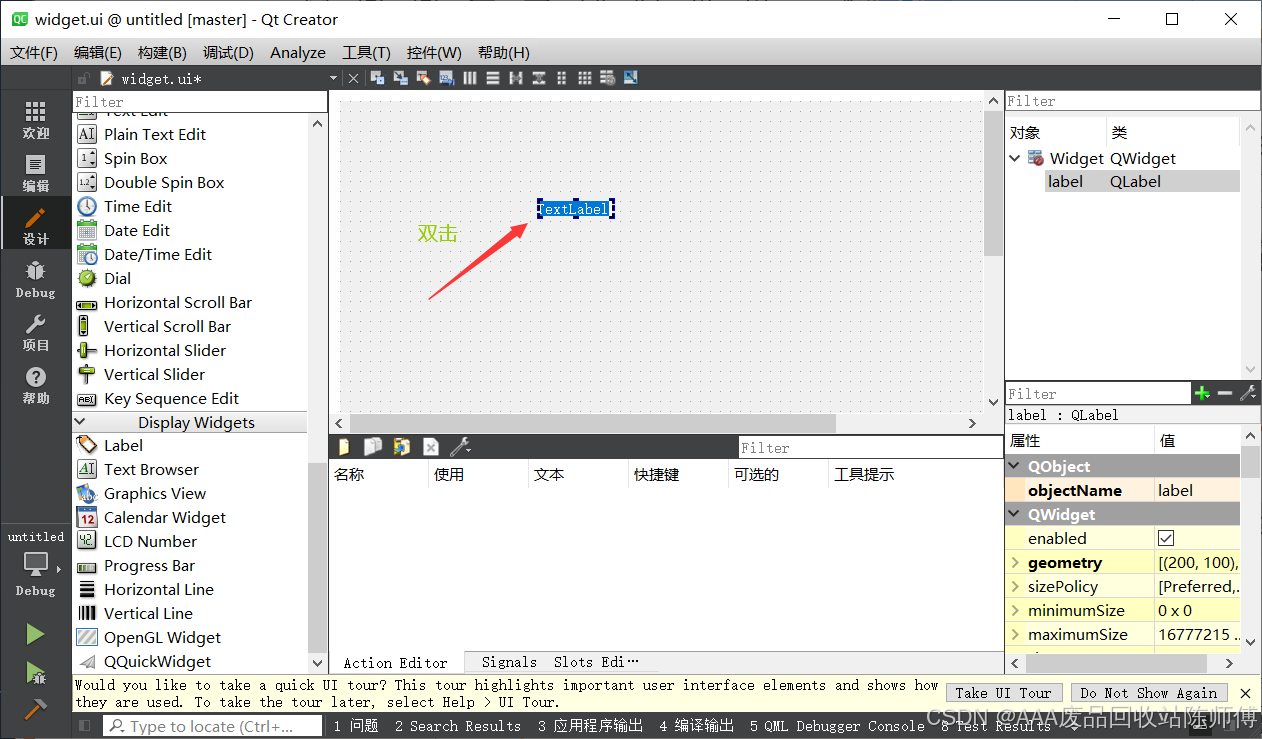
Task: Click Lay Out in a Grid icon
Action: (585, 78)
